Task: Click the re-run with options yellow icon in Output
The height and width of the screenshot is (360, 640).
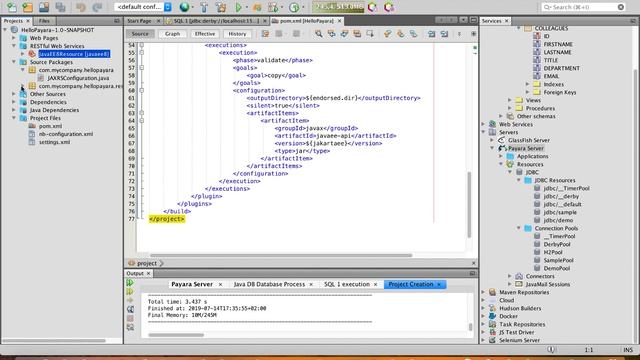Action: (130, 291)
